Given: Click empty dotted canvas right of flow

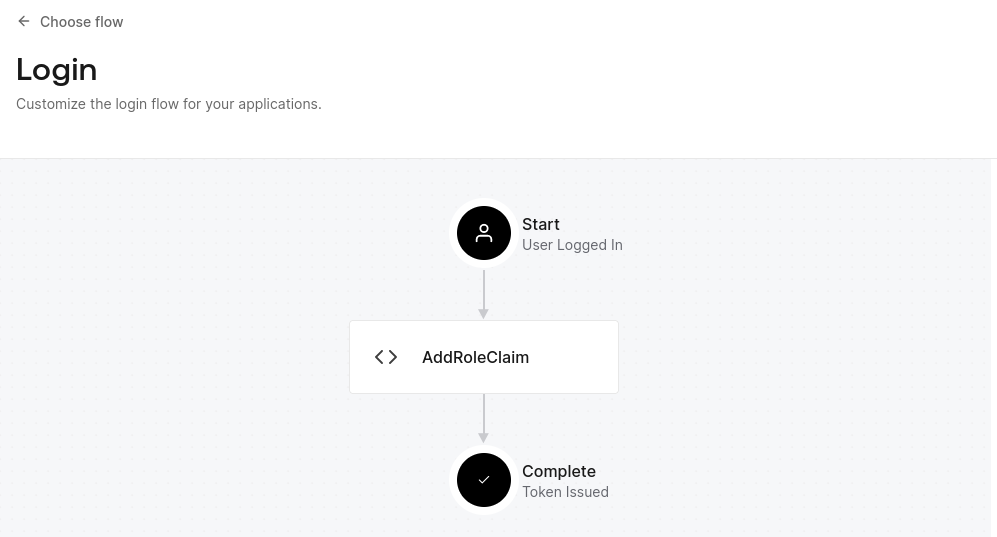Looking at the screenshot, I should click(800, 350).
